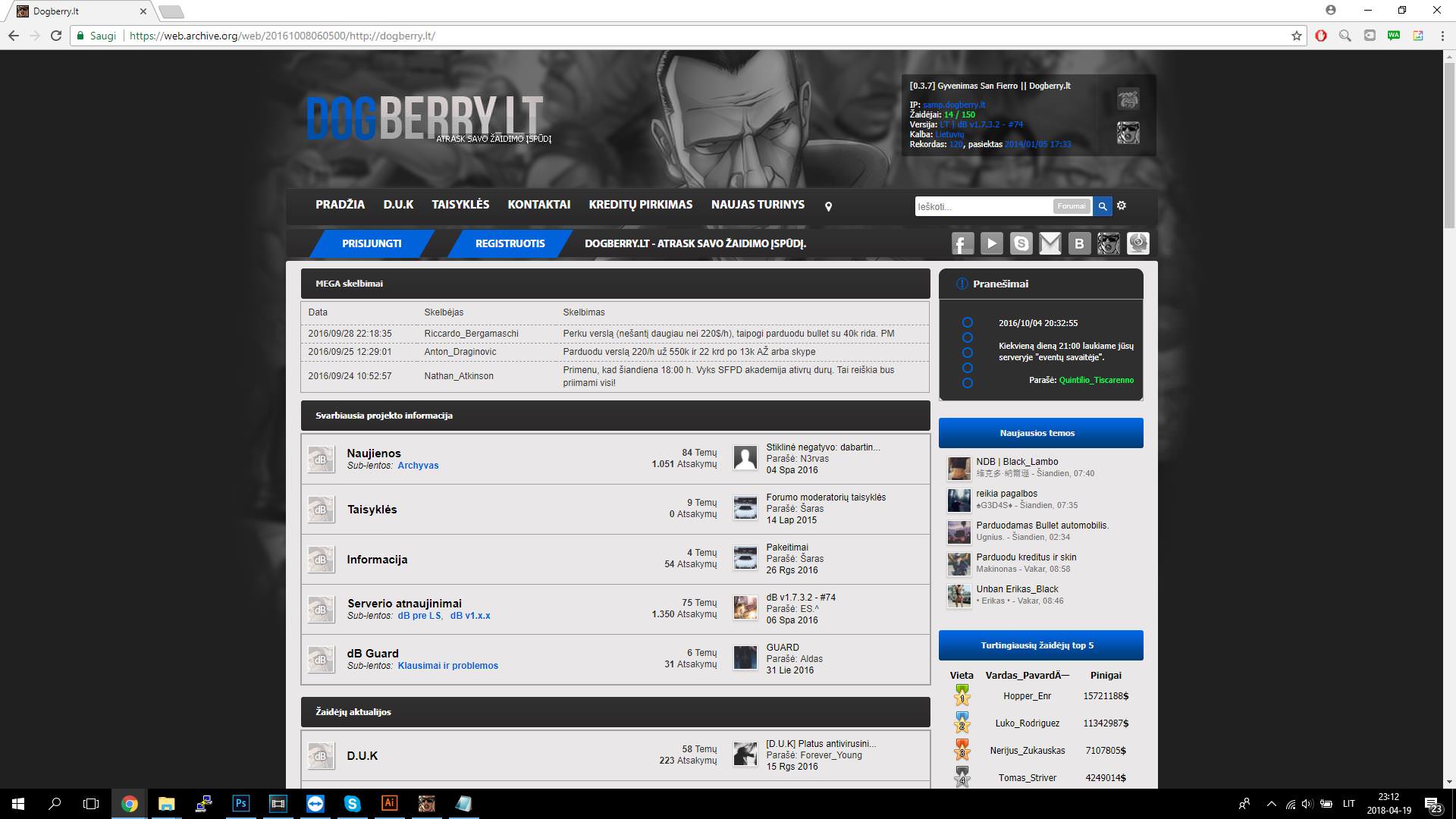Viewport: 1456px width, 819px height.
Task: Open Windows notification center
Action: 1432,804
